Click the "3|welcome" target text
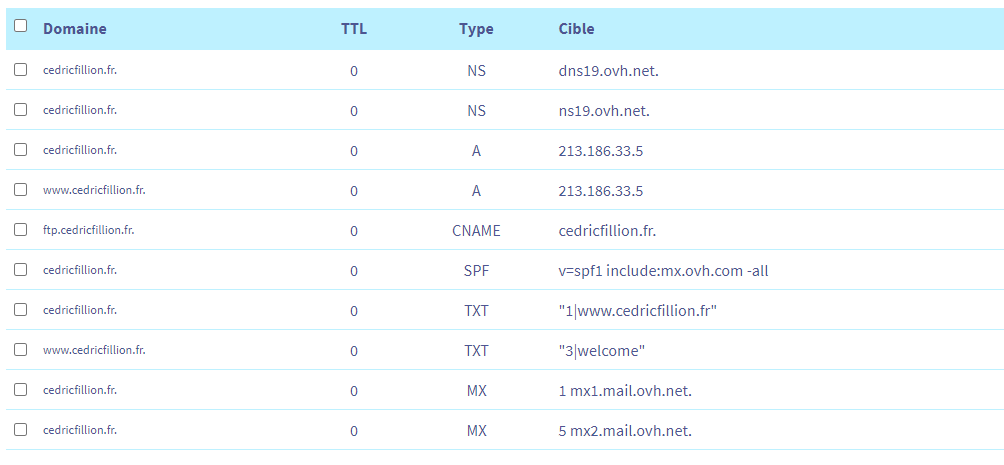 pyautogui.click(x=603, y=351)
